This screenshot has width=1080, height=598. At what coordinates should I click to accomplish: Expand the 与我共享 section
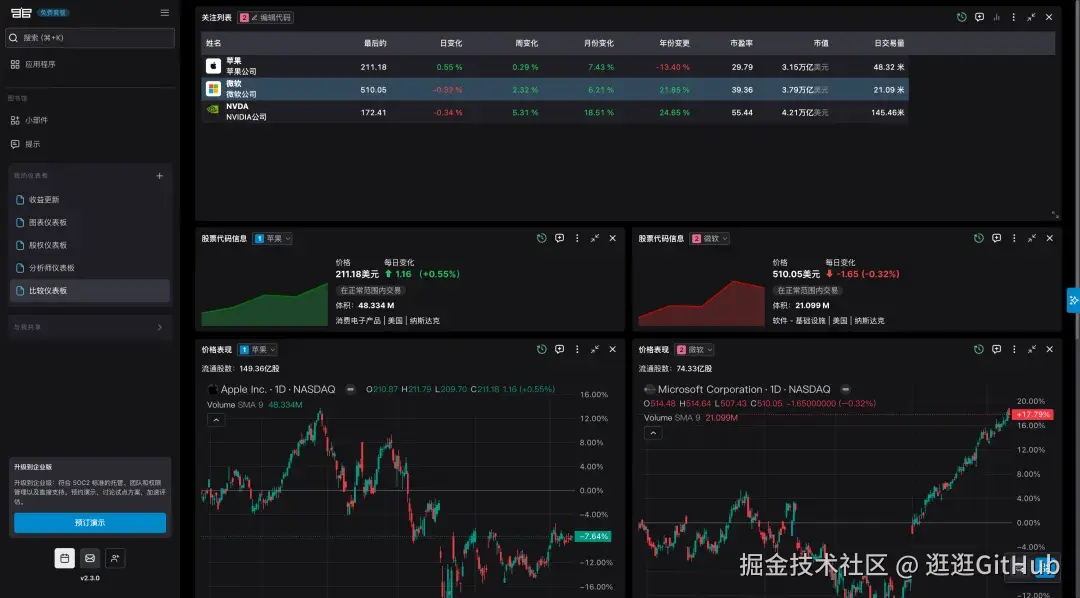(90, 327)
